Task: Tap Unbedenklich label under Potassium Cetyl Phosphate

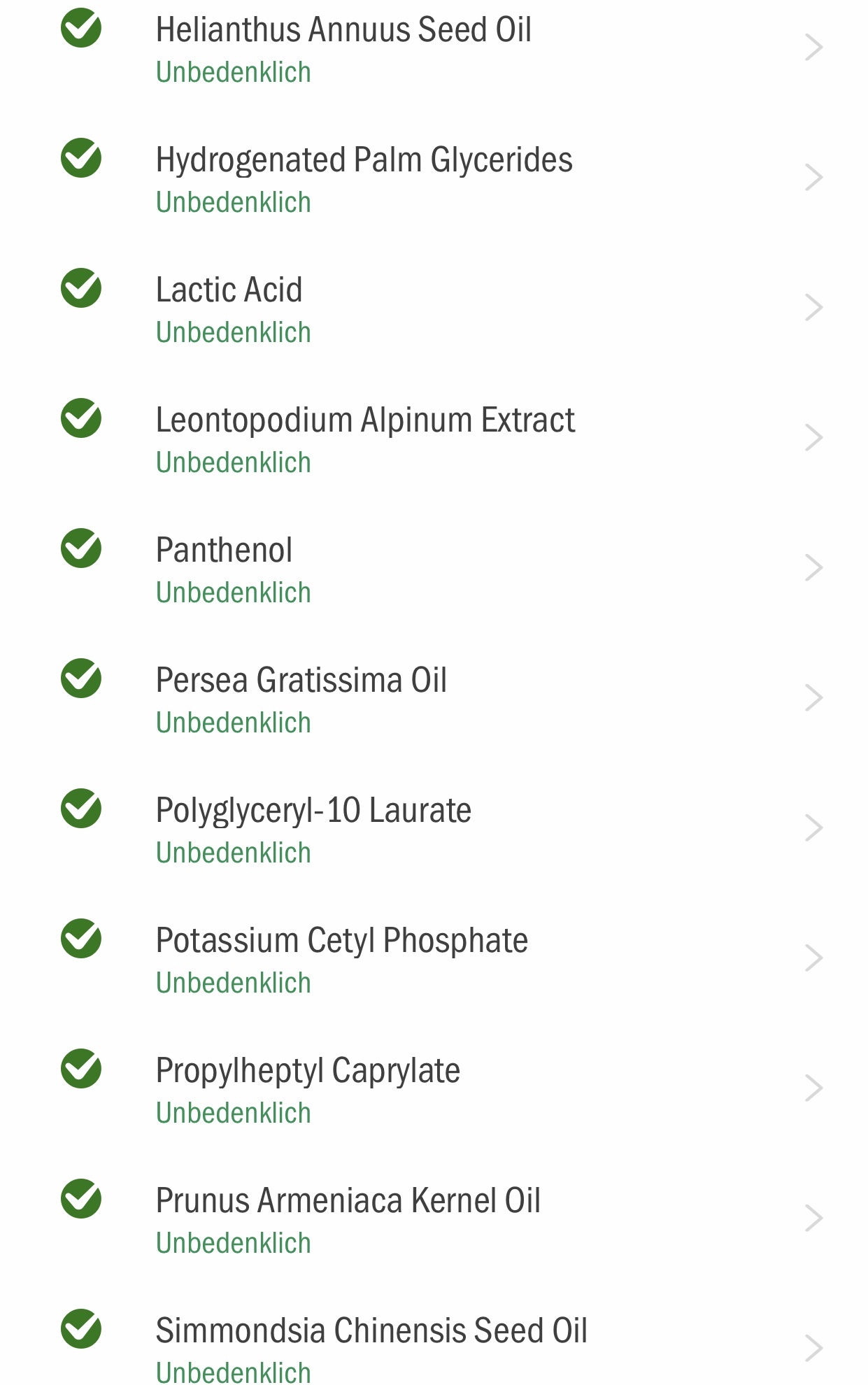Action: coord(234,983)
